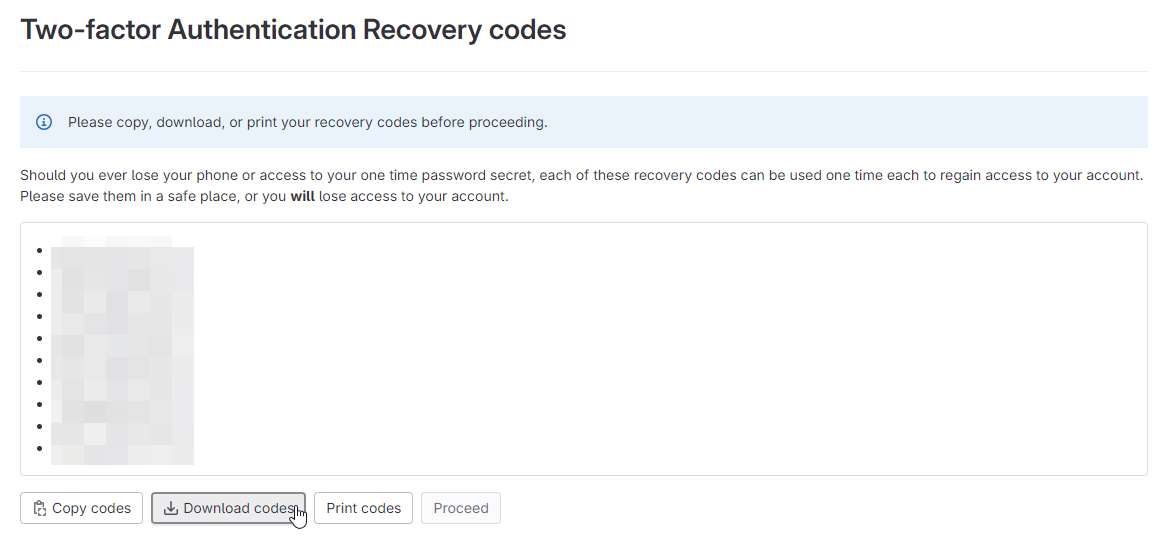Select the ninth blurred recovery code
The height and width of the screenshot is (556, 1157).
click(x=122, y=427)
